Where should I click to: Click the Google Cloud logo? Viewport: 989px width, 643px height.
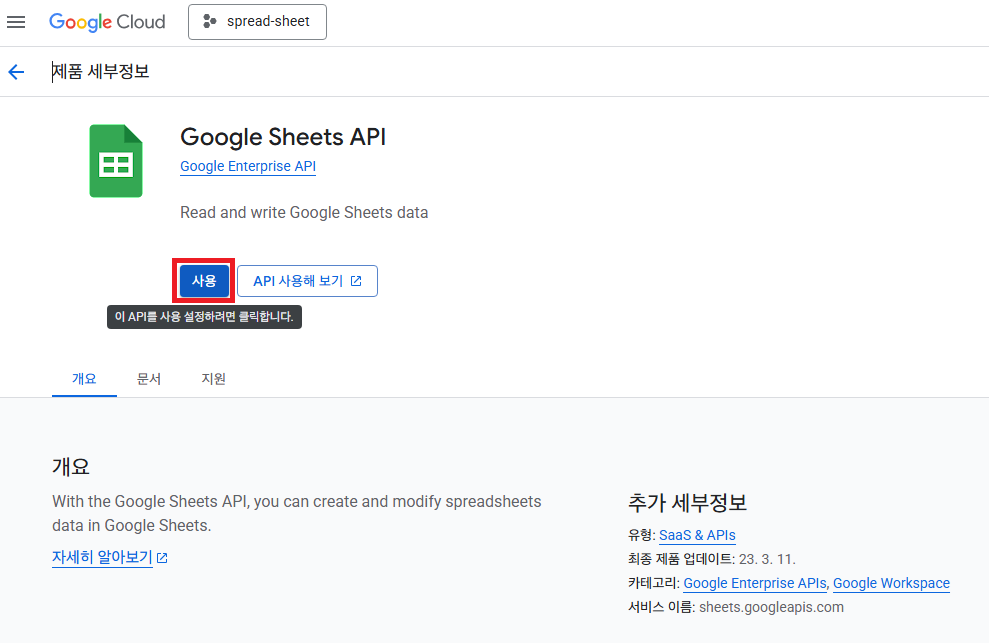point(107,22)
